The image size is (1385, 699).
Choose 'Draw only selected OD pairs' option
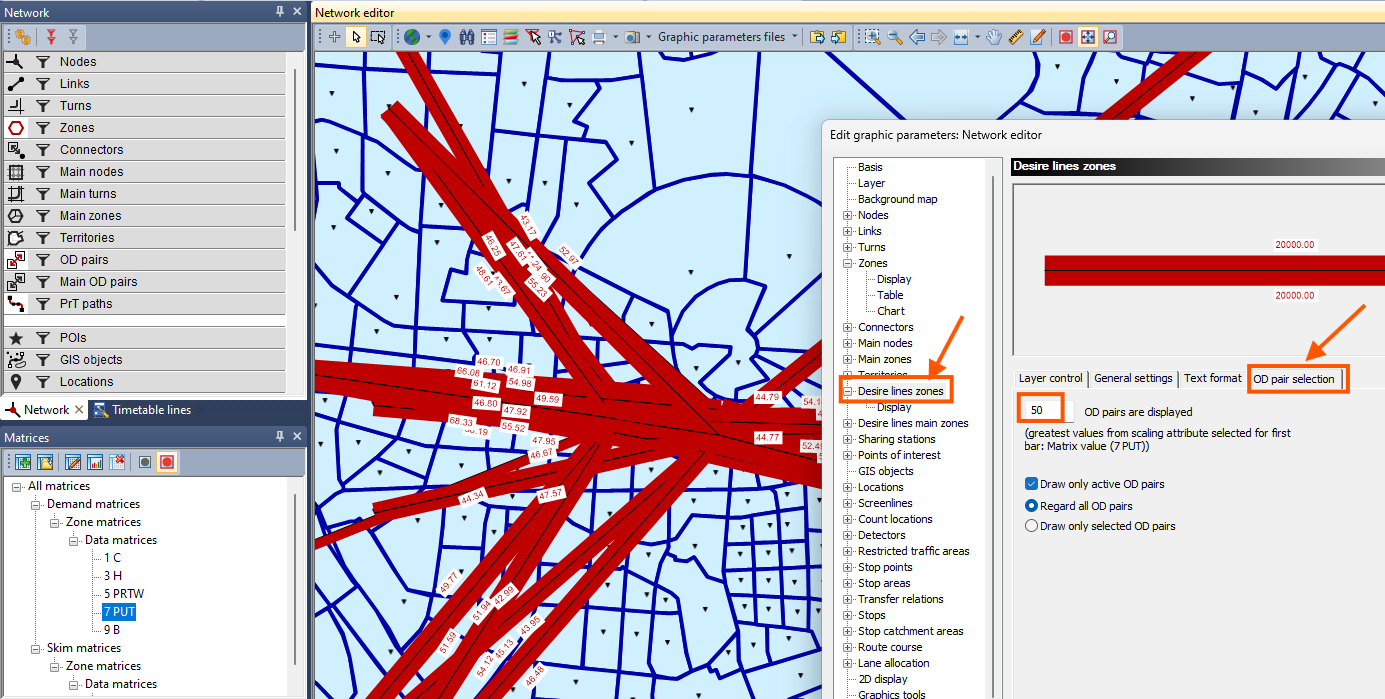(1031, 526)
